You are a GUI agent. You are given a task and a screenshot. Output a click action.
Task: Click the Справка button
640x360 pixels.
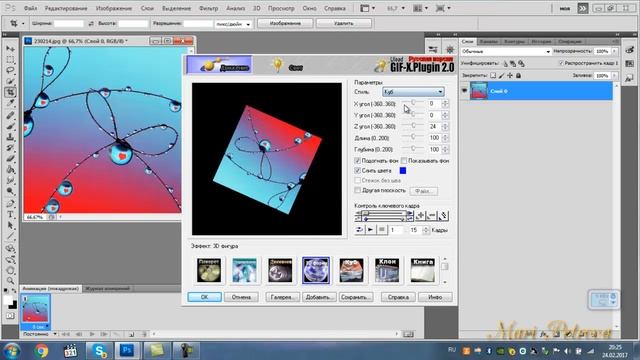[x=398, y=297]
